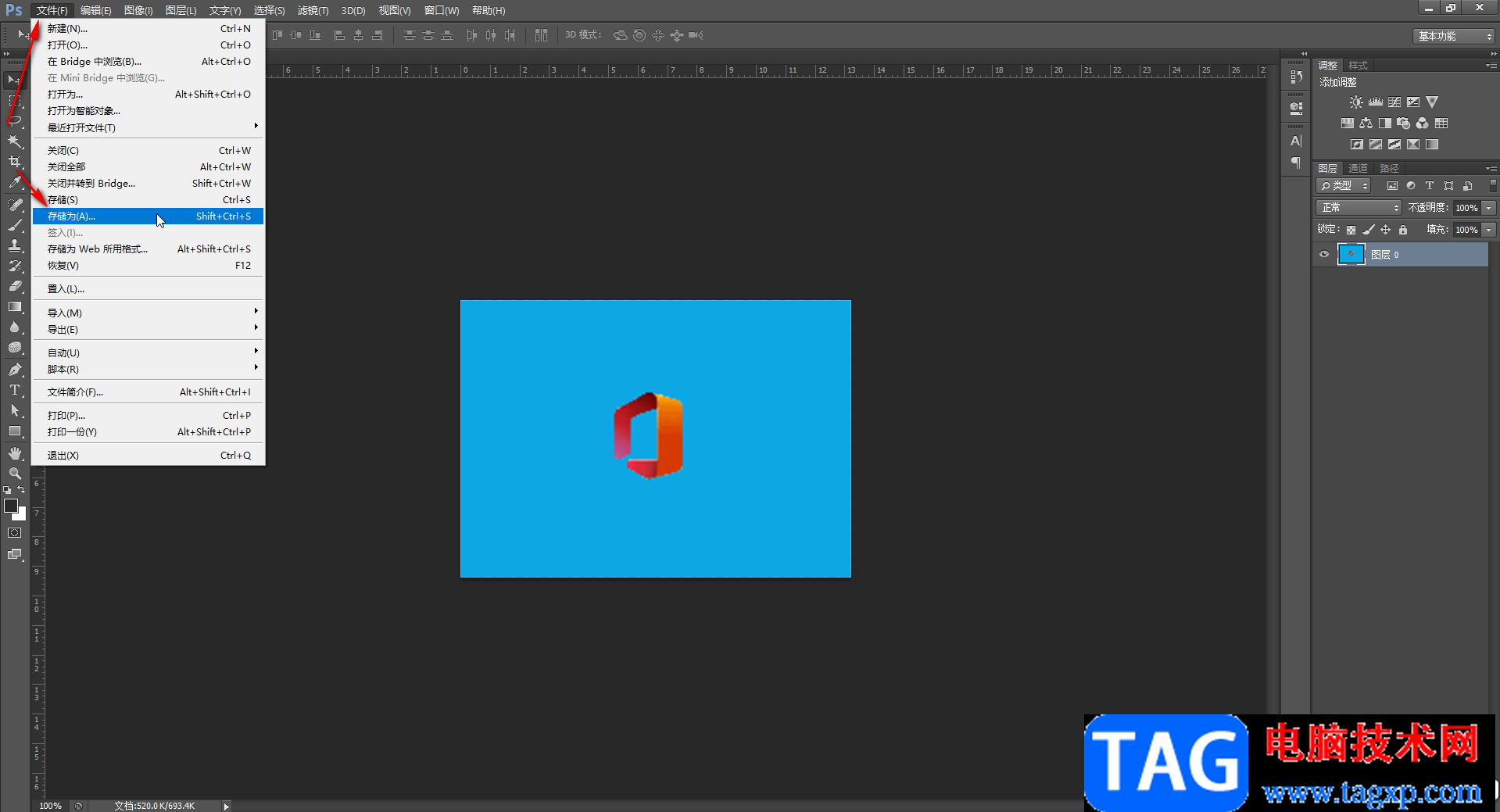Image resolution: width=1500 pixels, height=812 pixels.
Task: Open the History panel icon
Action: (x=1296, y=77)
